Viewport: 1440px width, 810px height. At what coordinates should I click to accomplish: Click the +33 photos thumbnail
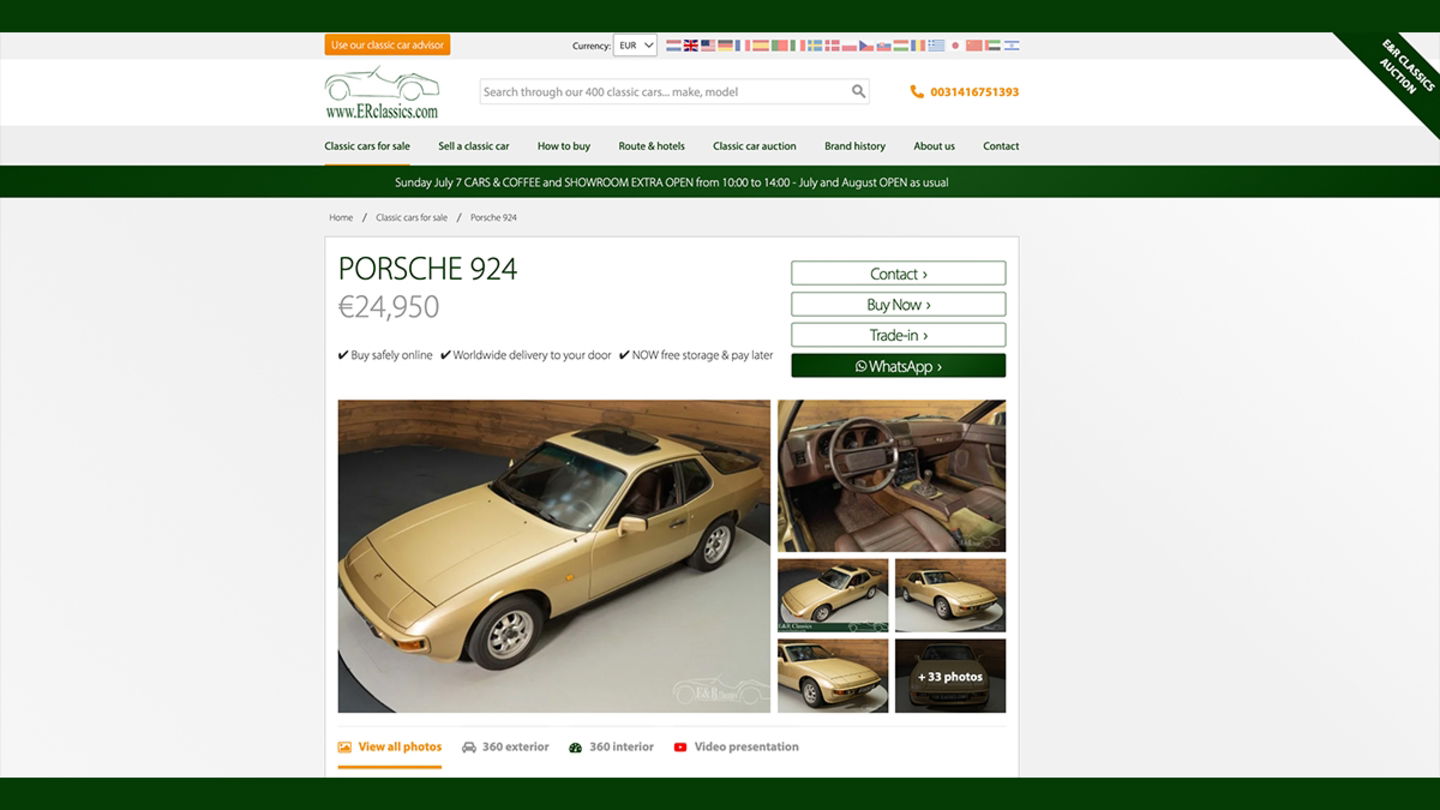click(950, 676)
